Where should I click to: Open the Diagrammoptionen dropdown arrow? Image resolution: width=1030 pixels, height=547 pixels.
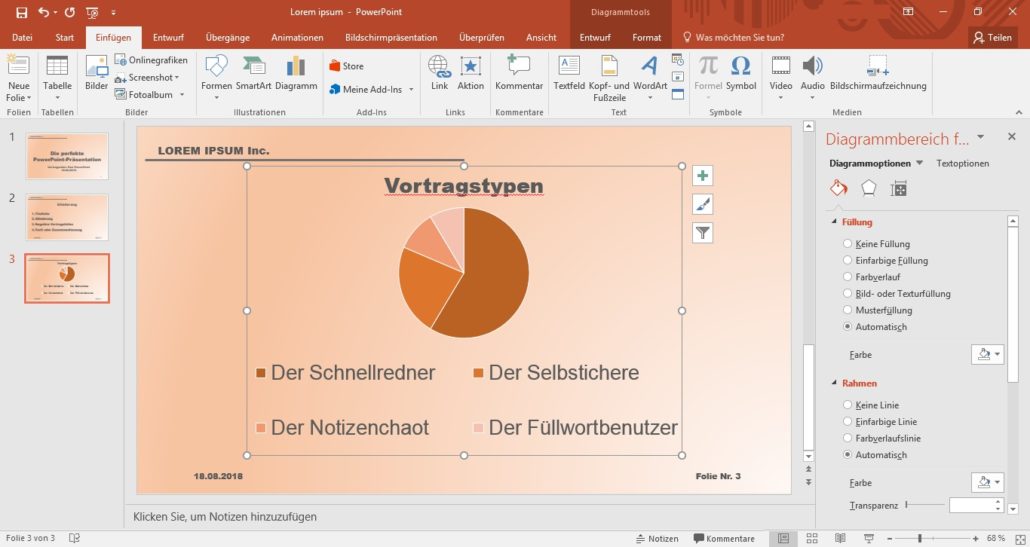[919, 163]
